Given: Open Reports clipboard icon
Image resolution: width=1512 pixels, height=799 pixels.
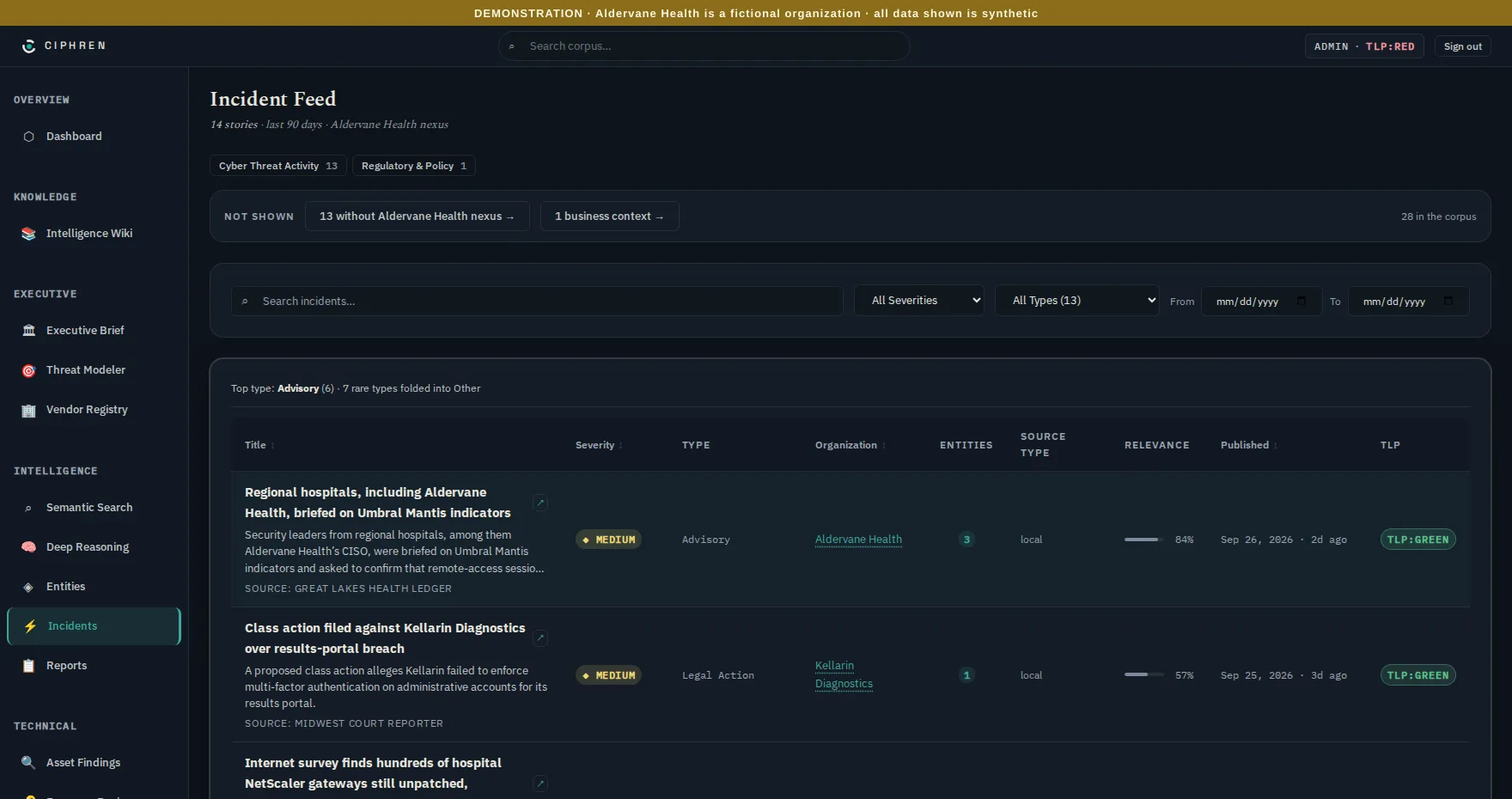Looking at the screenshot, I should 28,666.
